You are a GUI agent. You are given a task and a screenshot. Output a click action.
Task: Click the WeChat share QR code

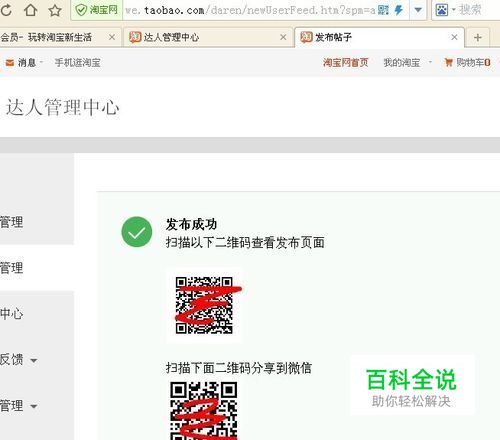[x=204, y=411]
